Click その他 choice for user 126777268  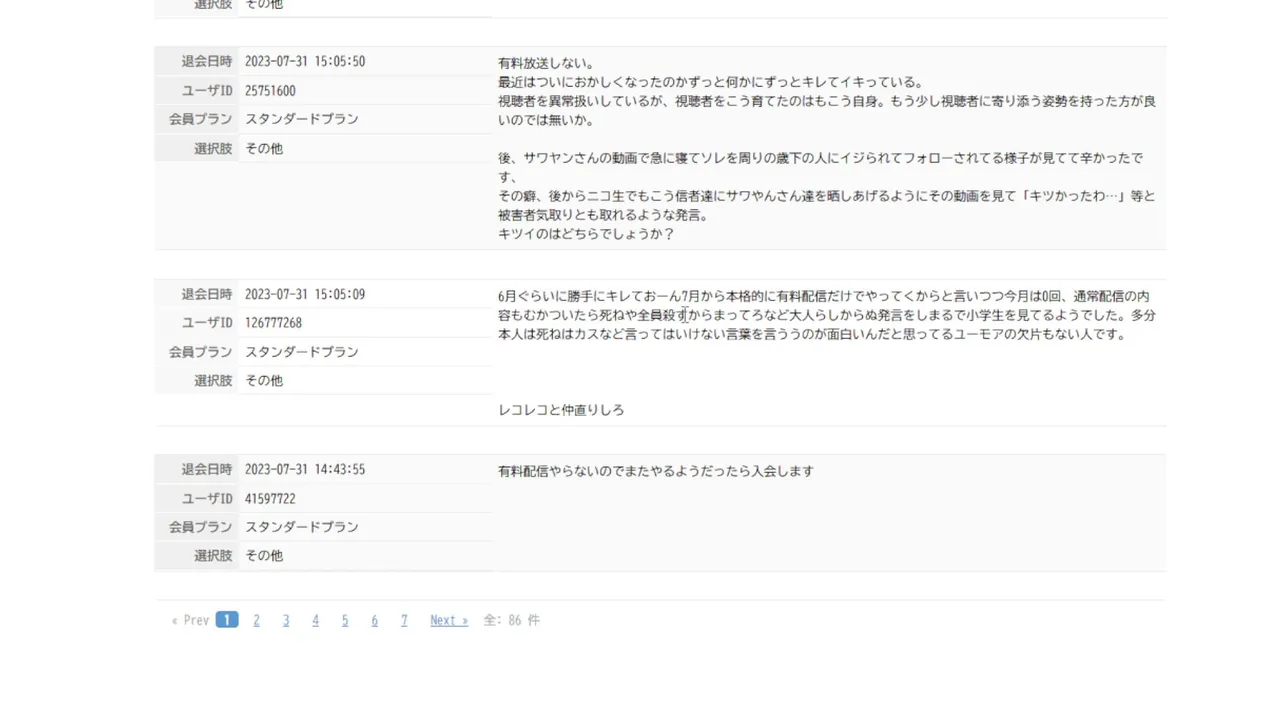(x=264, y=381)
